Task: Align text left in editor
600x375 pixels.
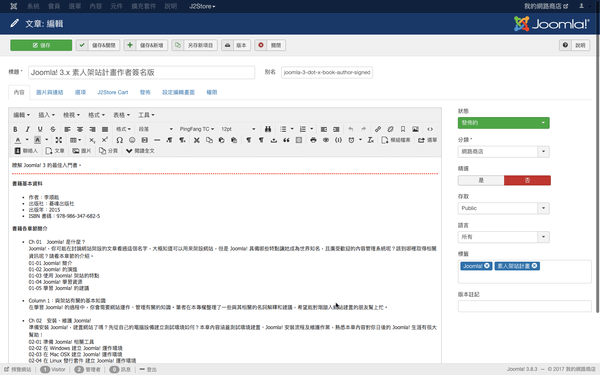Action: pos(67,129)
